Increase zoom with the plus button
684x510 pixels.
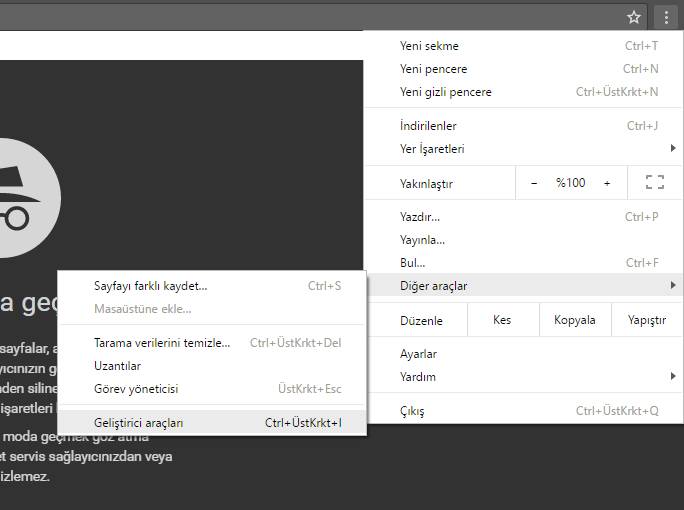pos(607,183)
